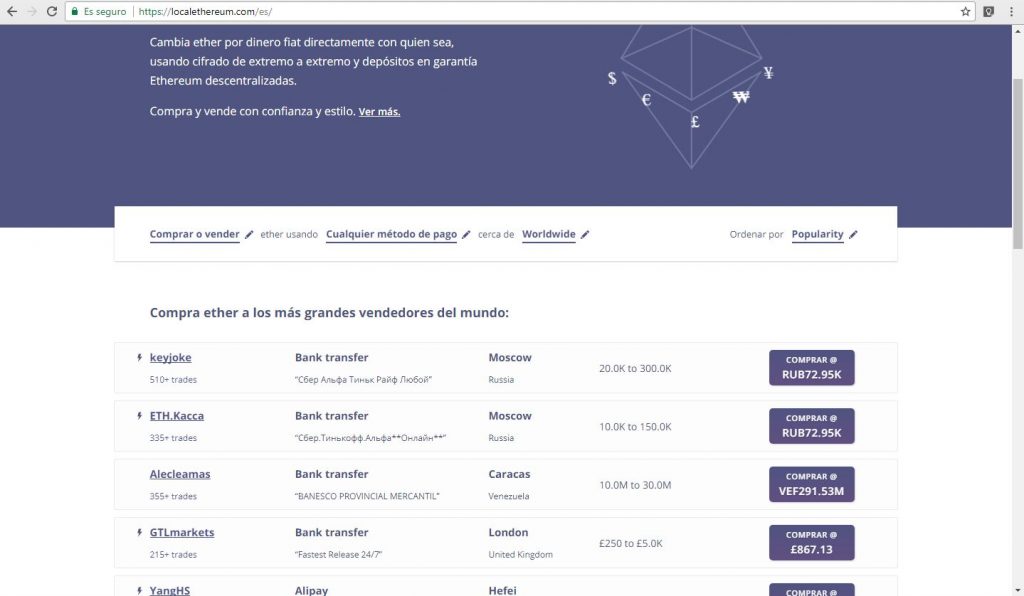
Task: Open keyjoke's seller profile
Action: pyautogui.click(x=170, y=358)
